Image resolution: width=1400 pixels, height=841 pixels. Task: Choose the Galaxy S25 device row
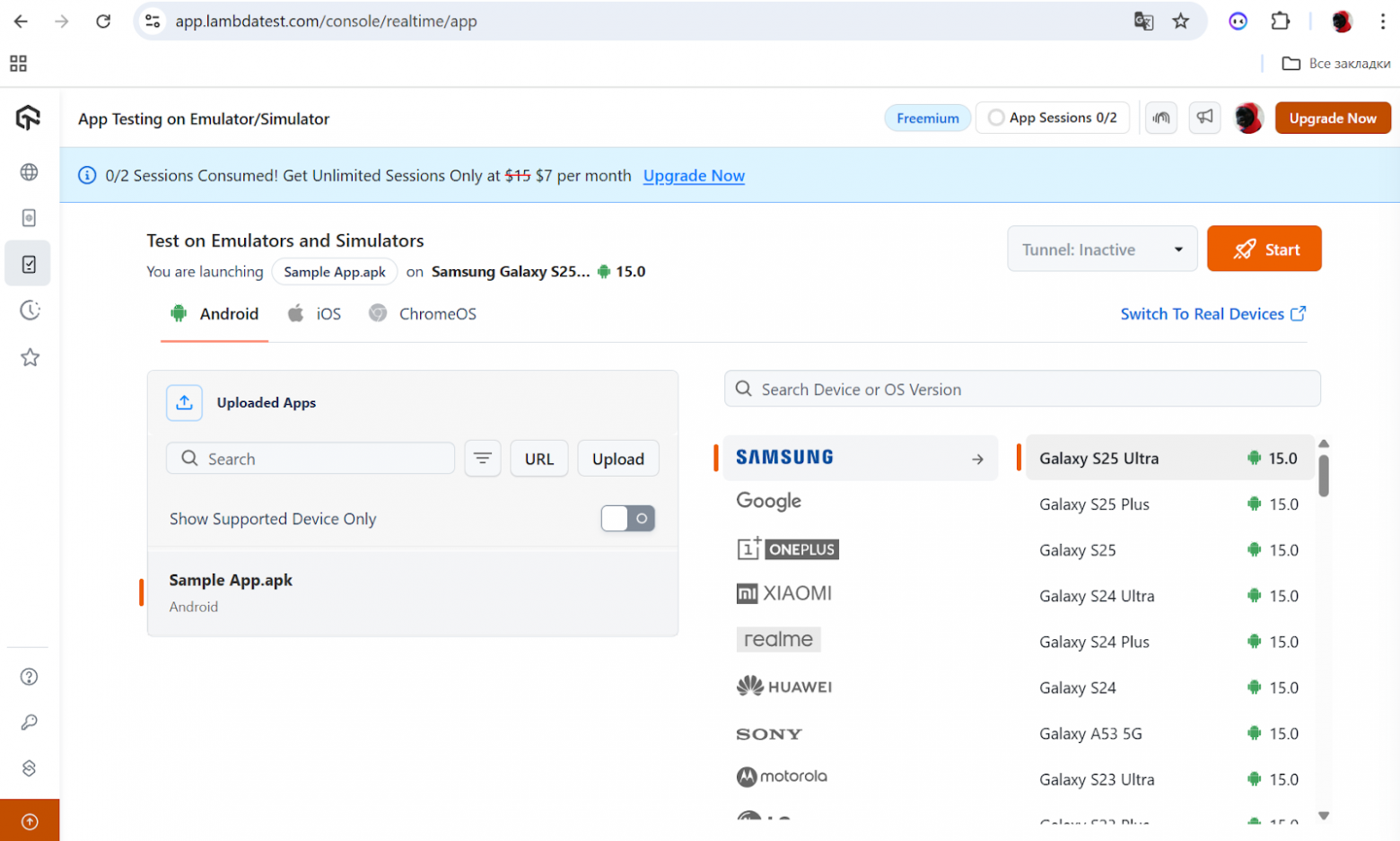[1170, 550]
